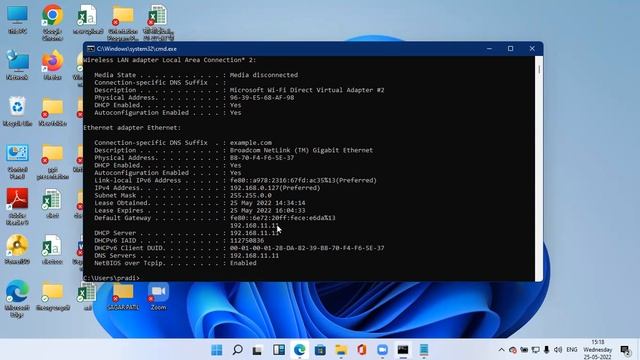Click the Command Prompt vertical scrollbar
This screenshot has height=360, width=640.
point(539,168)
